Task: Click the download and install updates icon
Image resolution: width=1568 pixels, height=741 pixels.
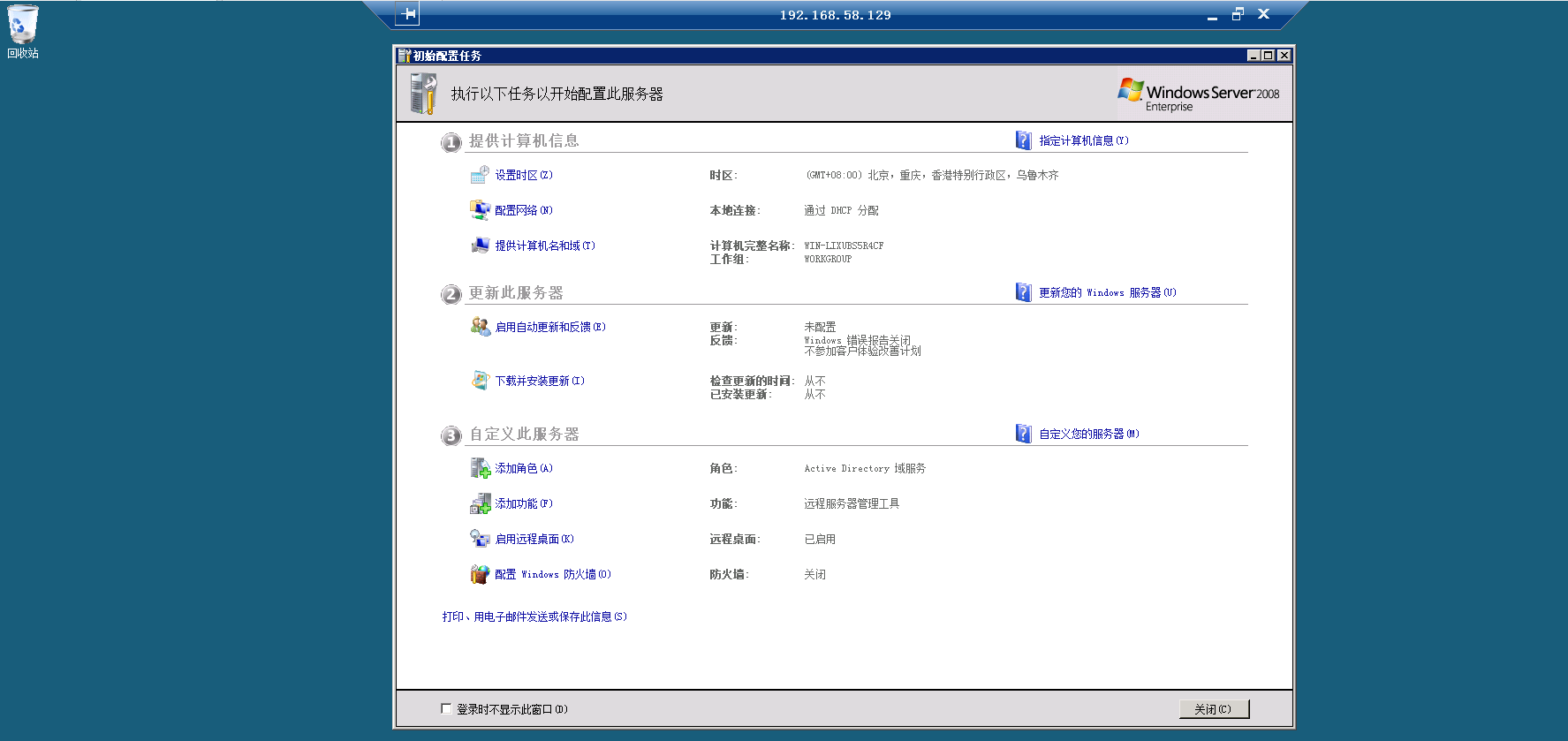Action: [x=480, y=381]
